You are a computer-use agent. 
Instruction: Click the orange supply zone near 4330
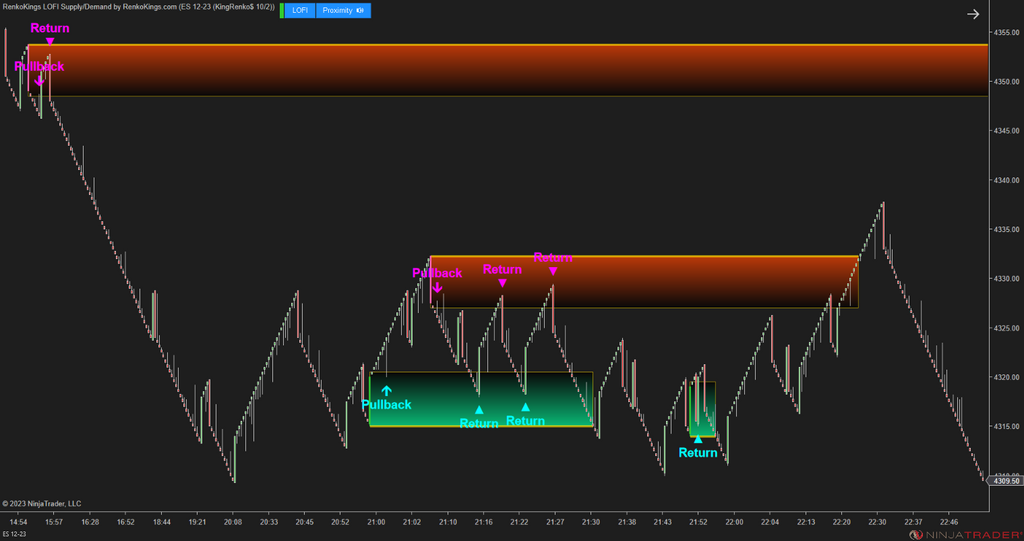pos(644,282)
